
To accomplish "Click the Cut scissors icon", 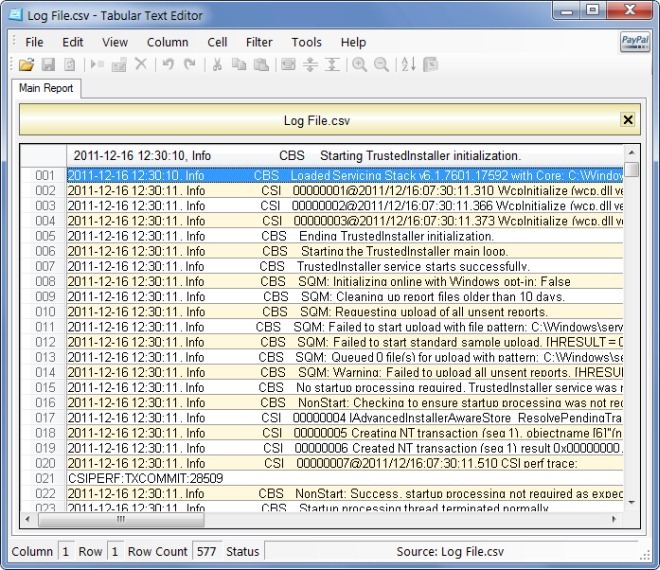I will pos(217,64).
